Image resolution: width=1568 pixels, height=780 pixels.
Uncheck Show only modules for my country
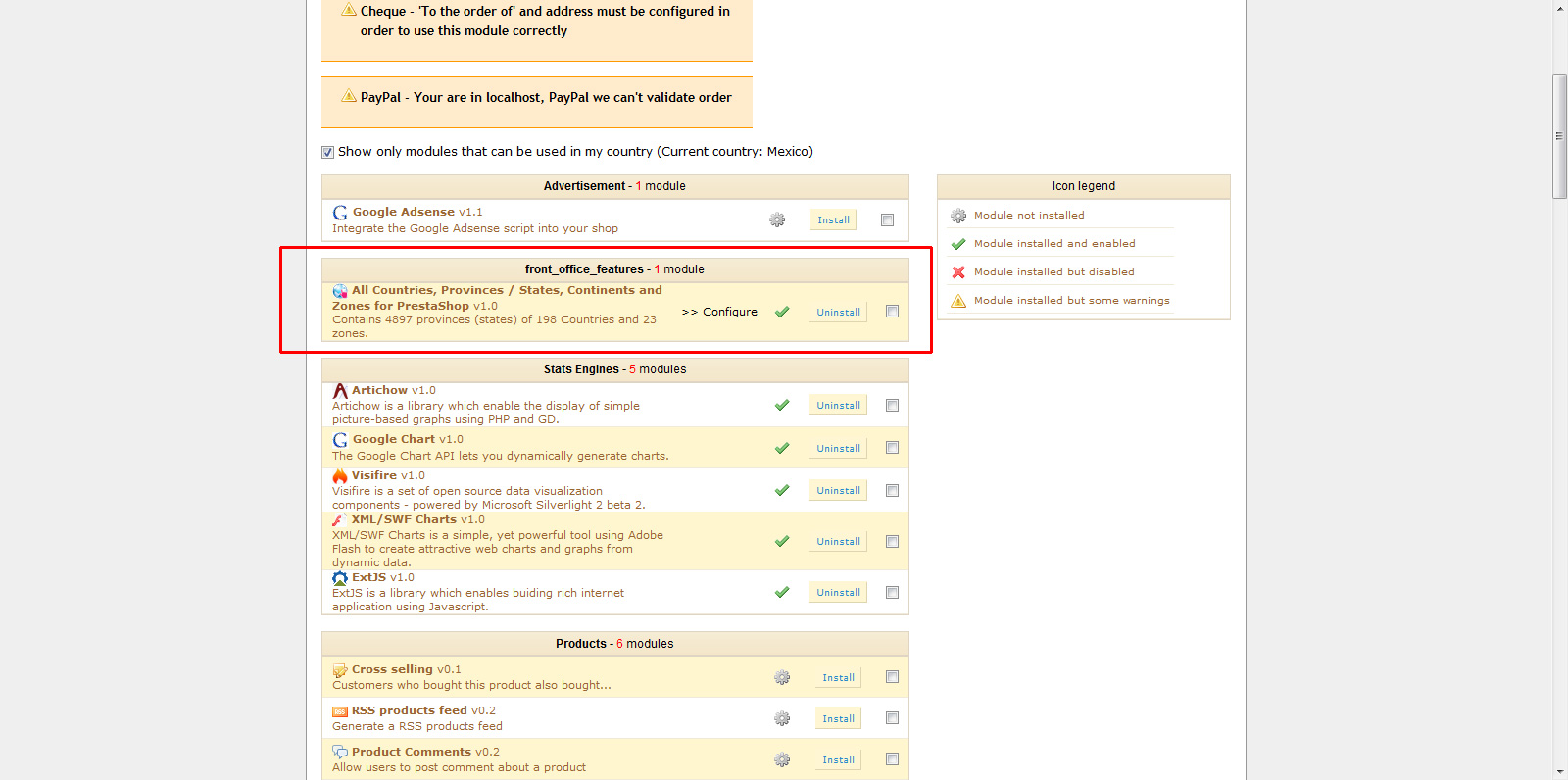pyautogui.click(x=328, y=152)
